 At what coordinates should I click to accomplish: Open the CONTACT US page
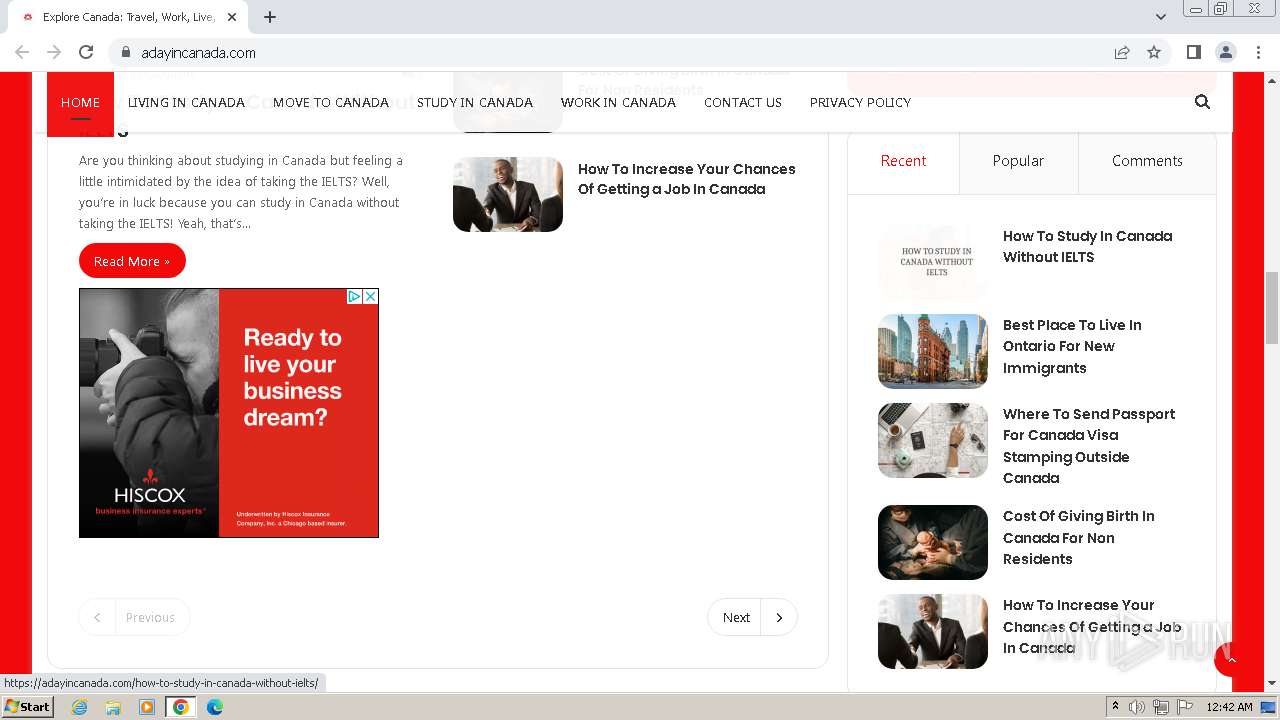pyautogui.click(x=743, y=102)
